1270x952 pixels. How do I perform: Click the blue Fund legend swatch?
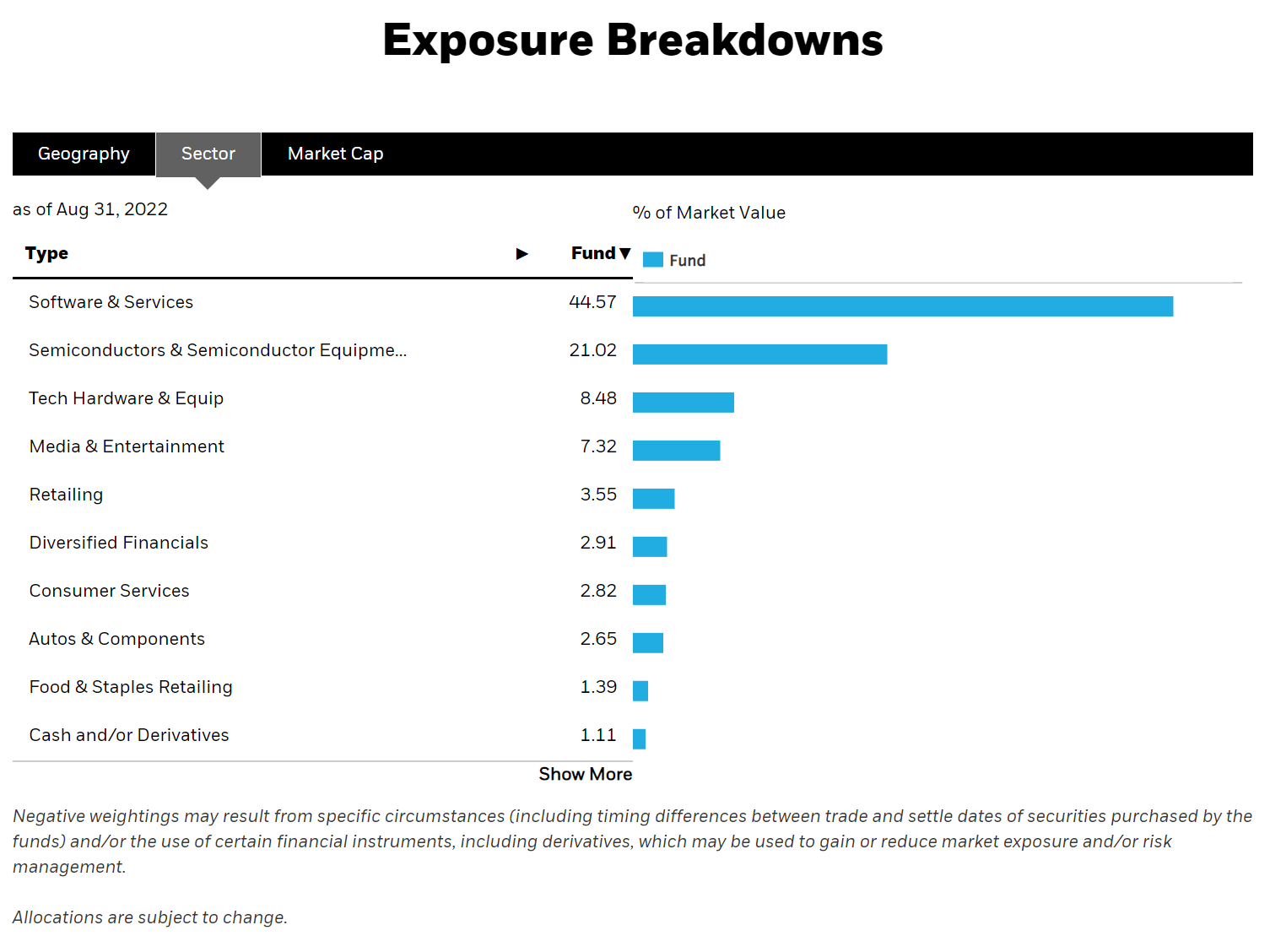pos(652,260)
